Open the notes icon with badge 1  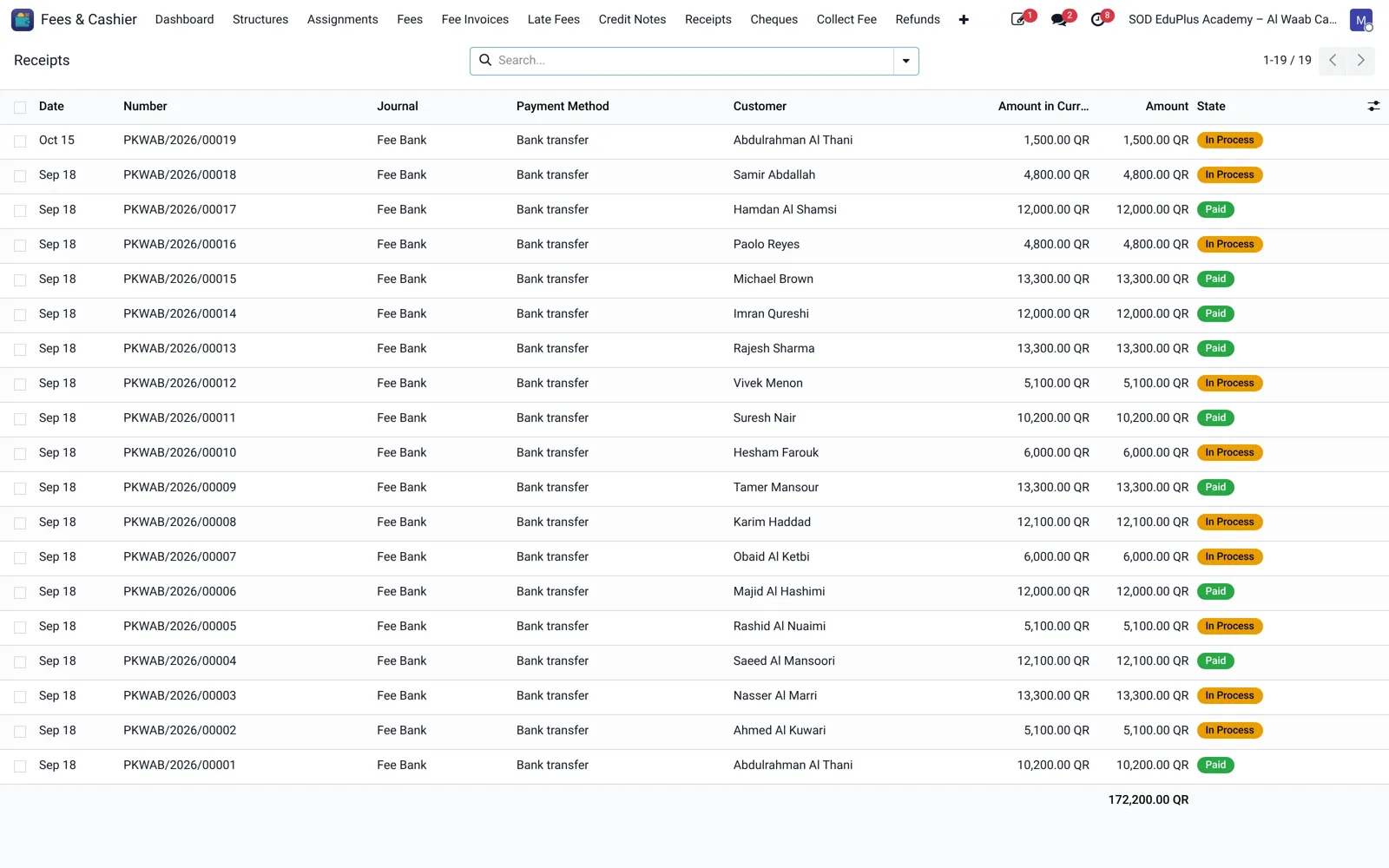pyautogui.click(x=1018, y=19)
